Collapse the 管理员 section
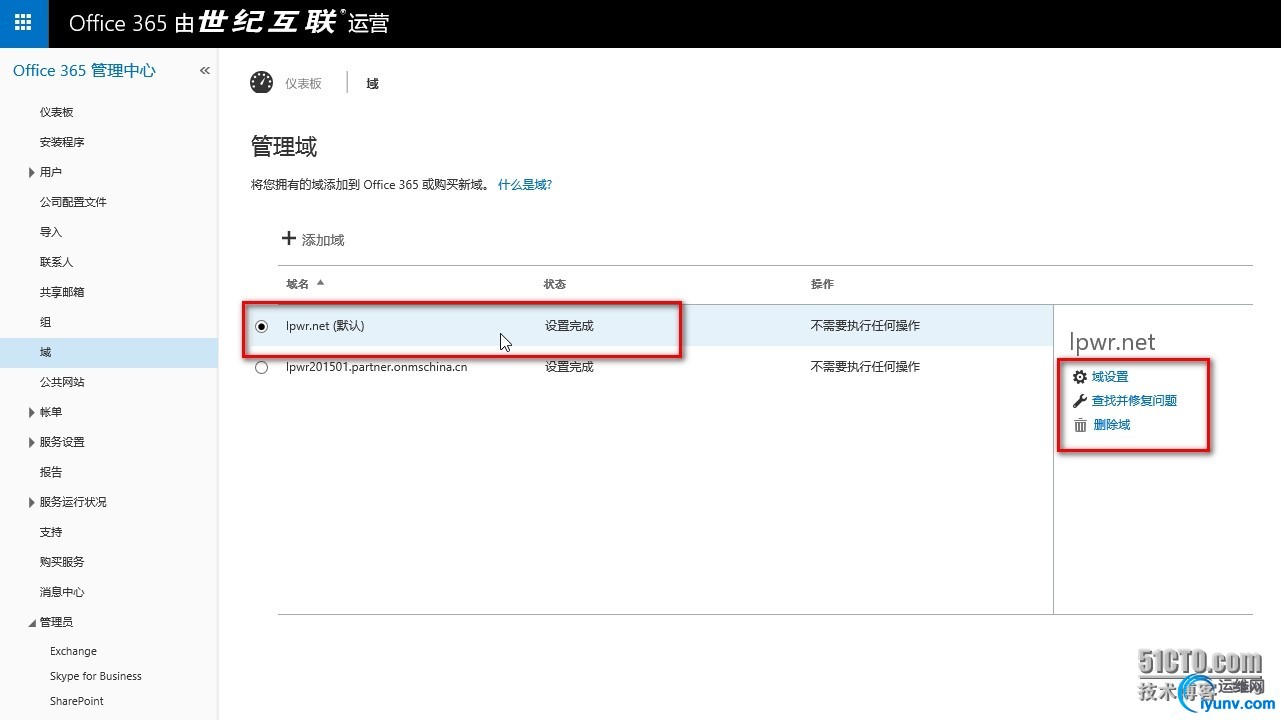The width and height of the screenshot is (1281, 720). click(32, 623)
